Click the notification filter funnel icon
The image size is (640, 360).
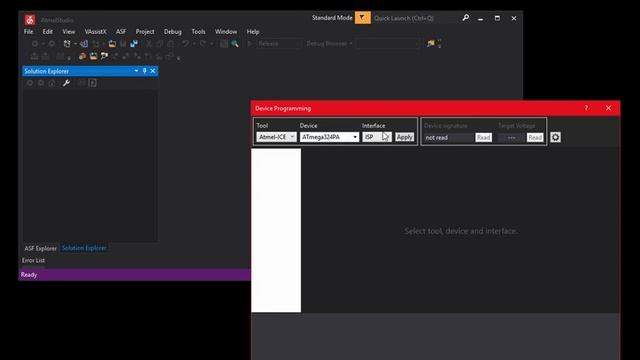[362, 18]
